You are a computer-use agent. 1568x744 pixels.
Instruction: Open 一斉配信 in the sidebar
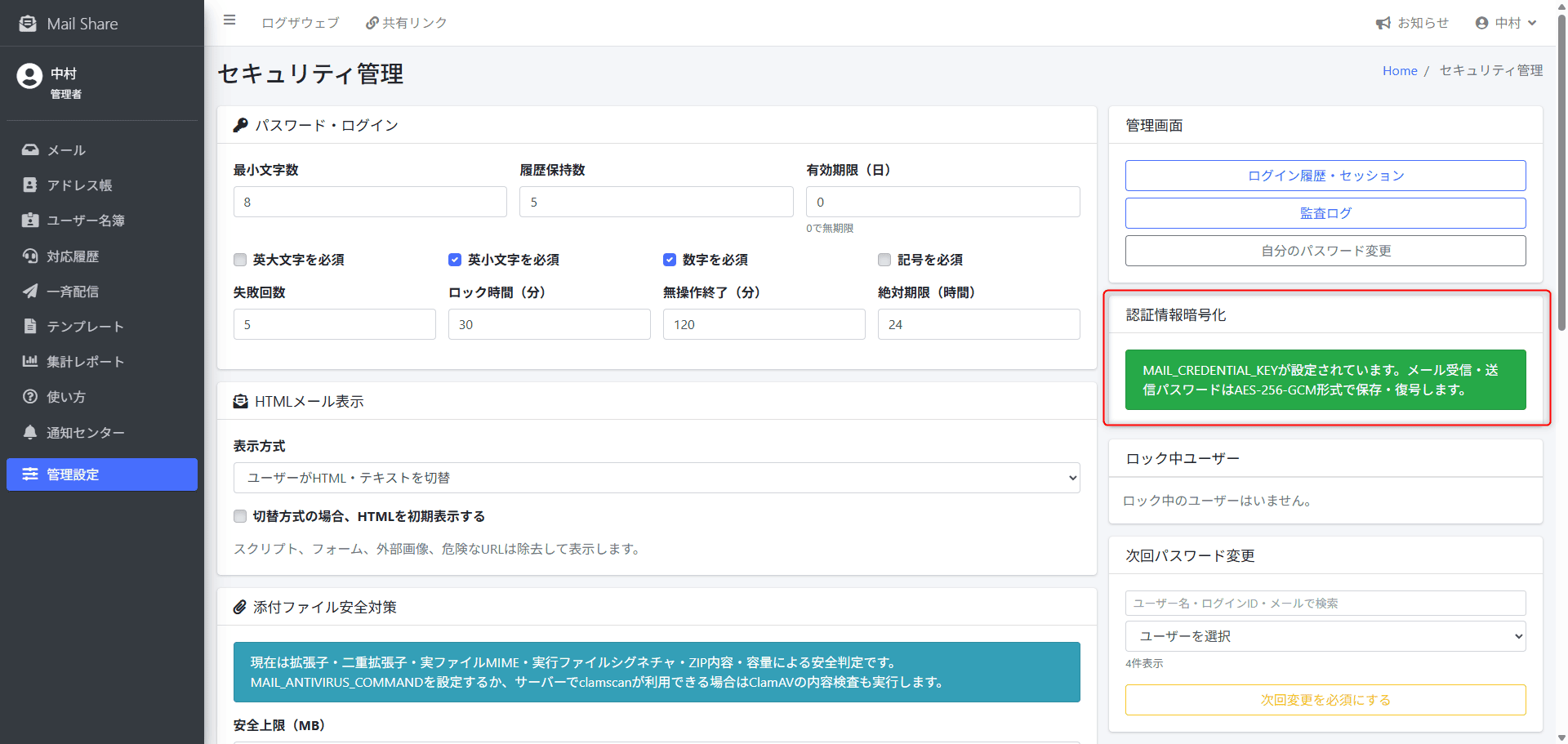(x=102, y=291)
